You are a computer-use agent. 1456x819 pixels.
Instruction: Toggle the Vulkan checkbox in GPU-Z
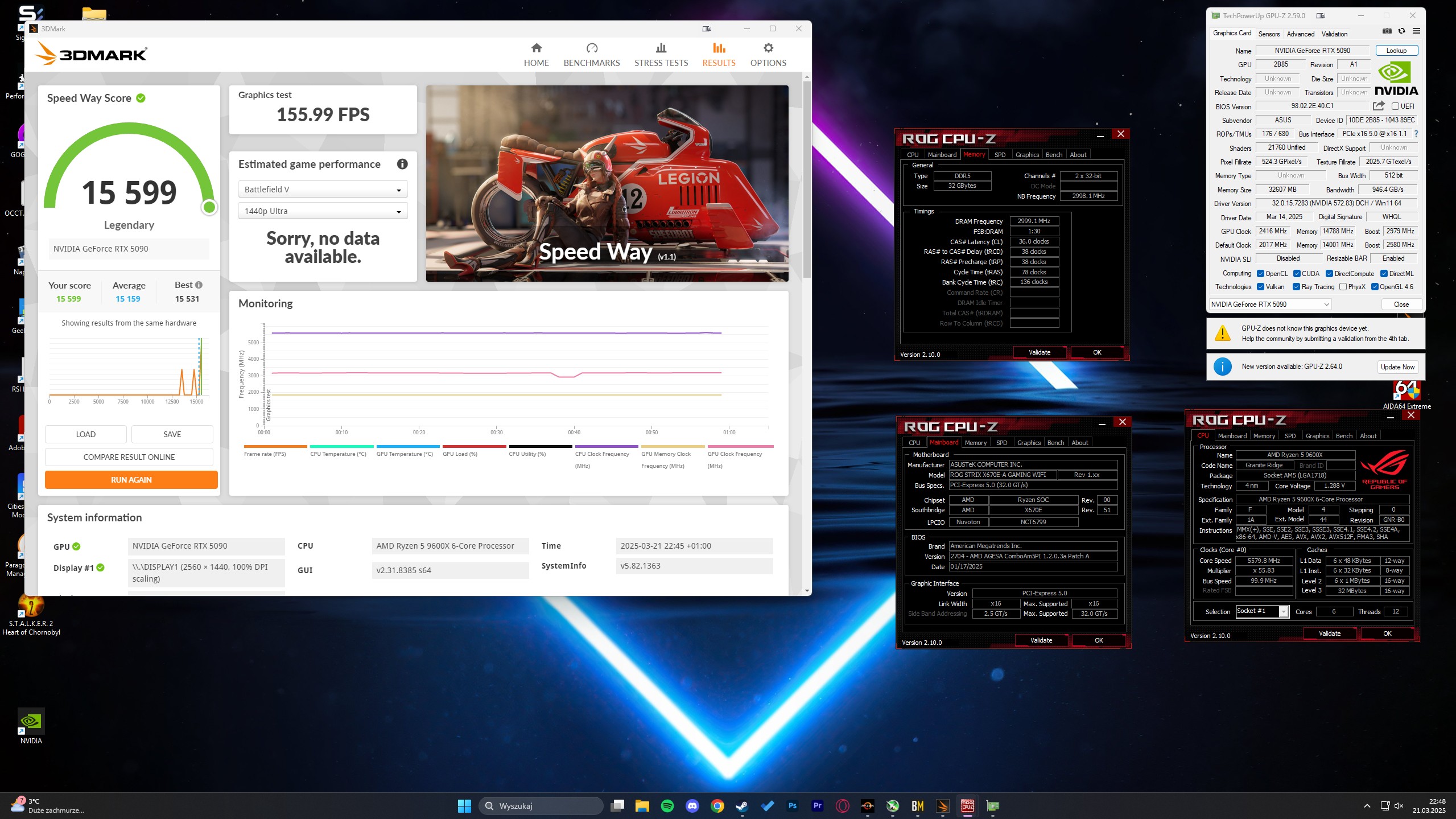pyautogui.click(x=1260, y=287)
